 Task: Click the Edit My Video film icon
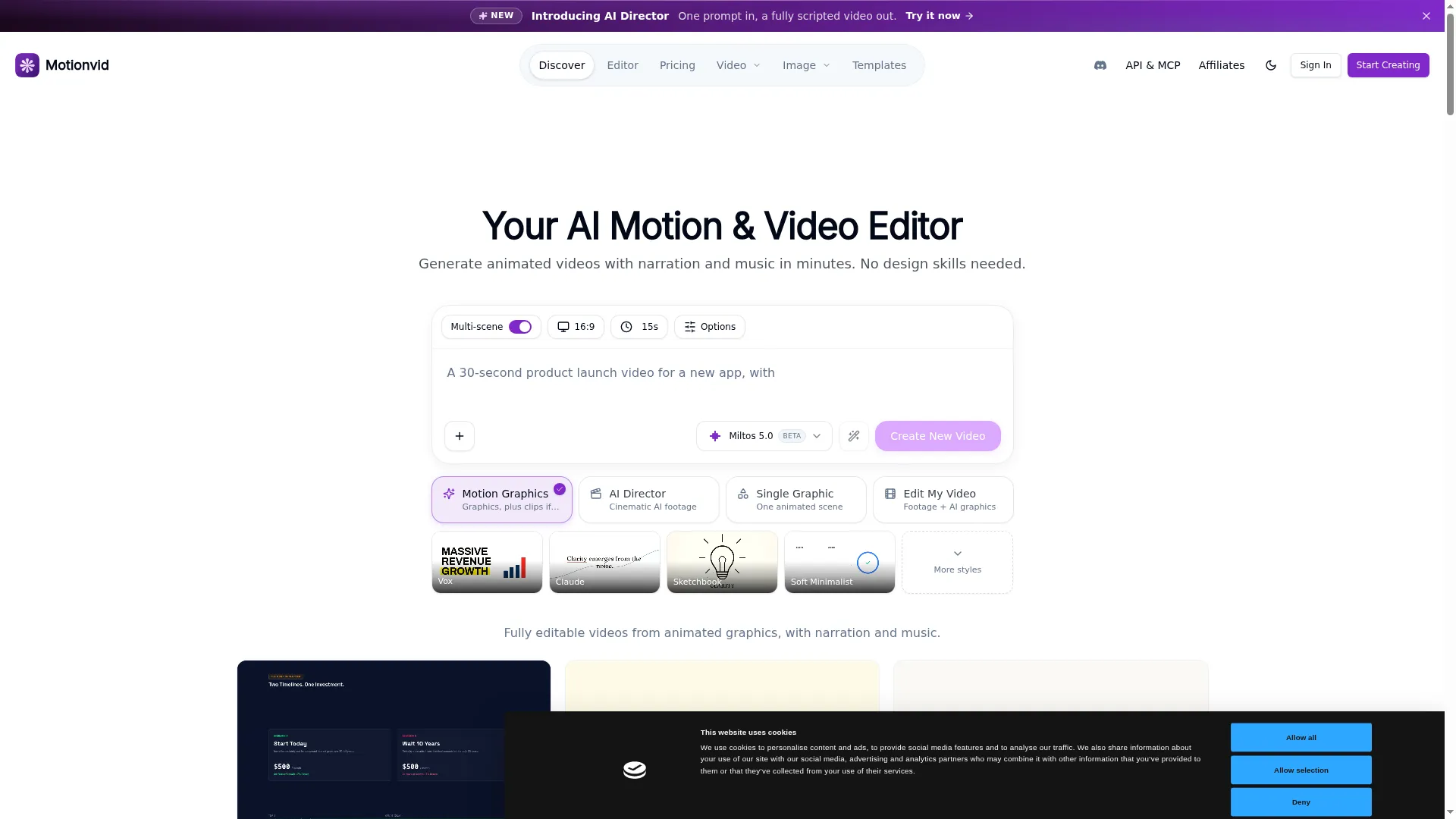pos(890,494)
